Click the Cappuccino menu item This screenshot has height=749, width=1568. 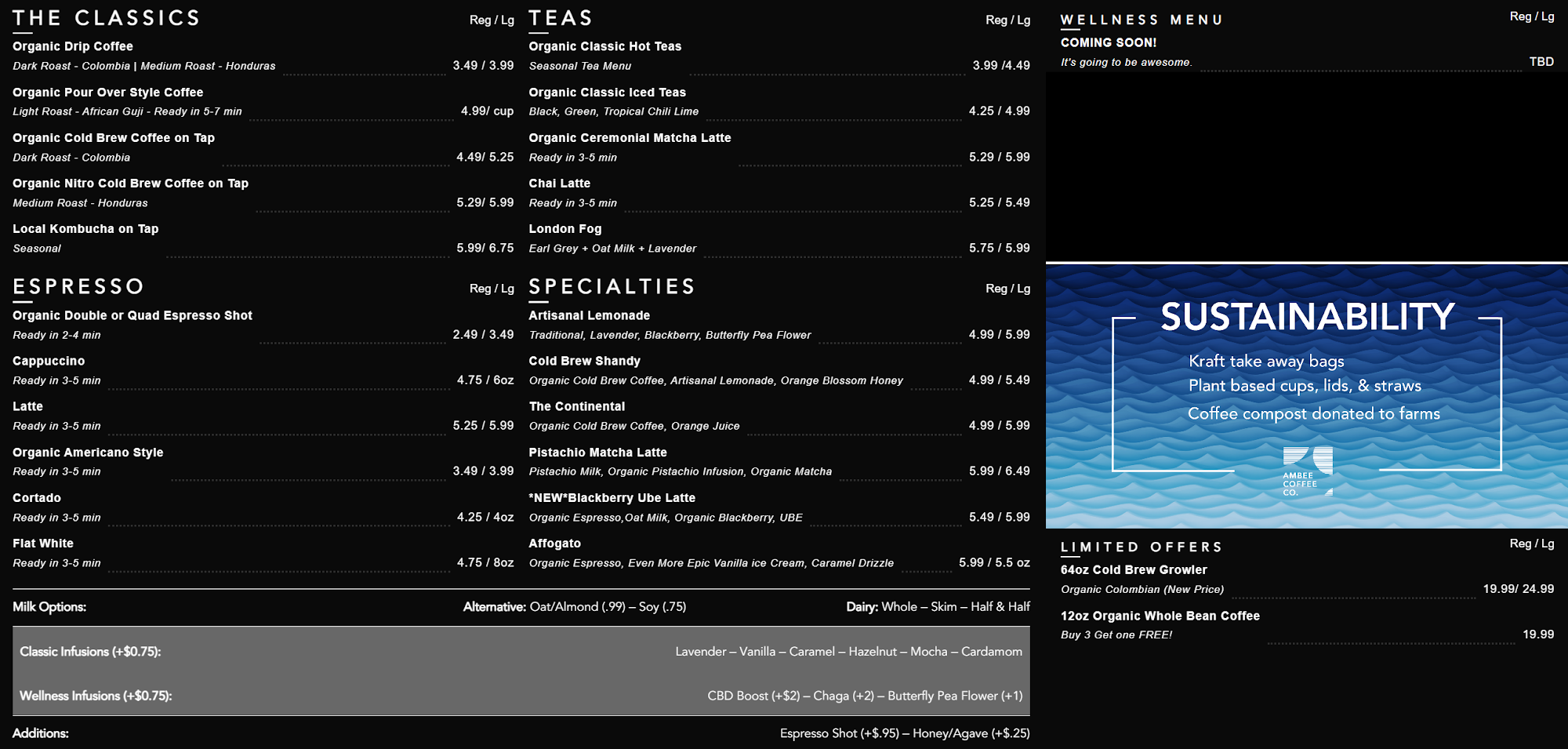tap(49, 361)
